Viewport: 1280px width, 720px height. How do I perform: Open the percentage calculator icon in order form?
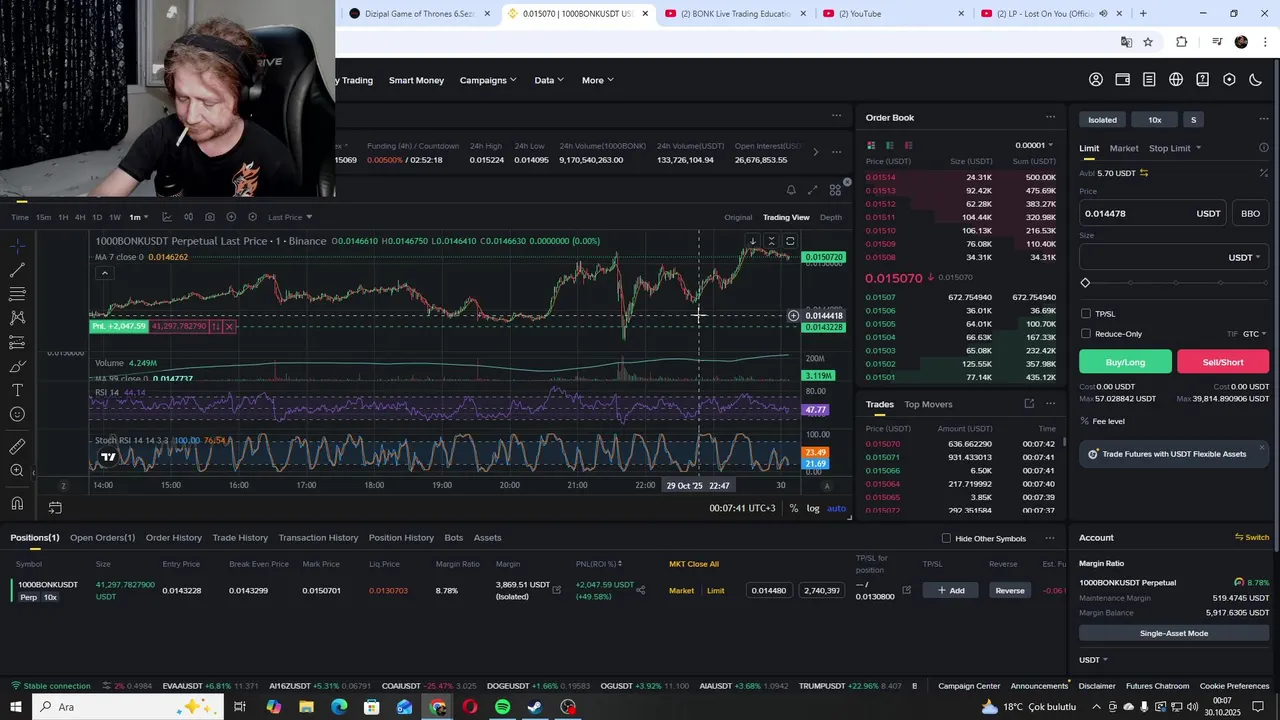tap(1263, 173)
